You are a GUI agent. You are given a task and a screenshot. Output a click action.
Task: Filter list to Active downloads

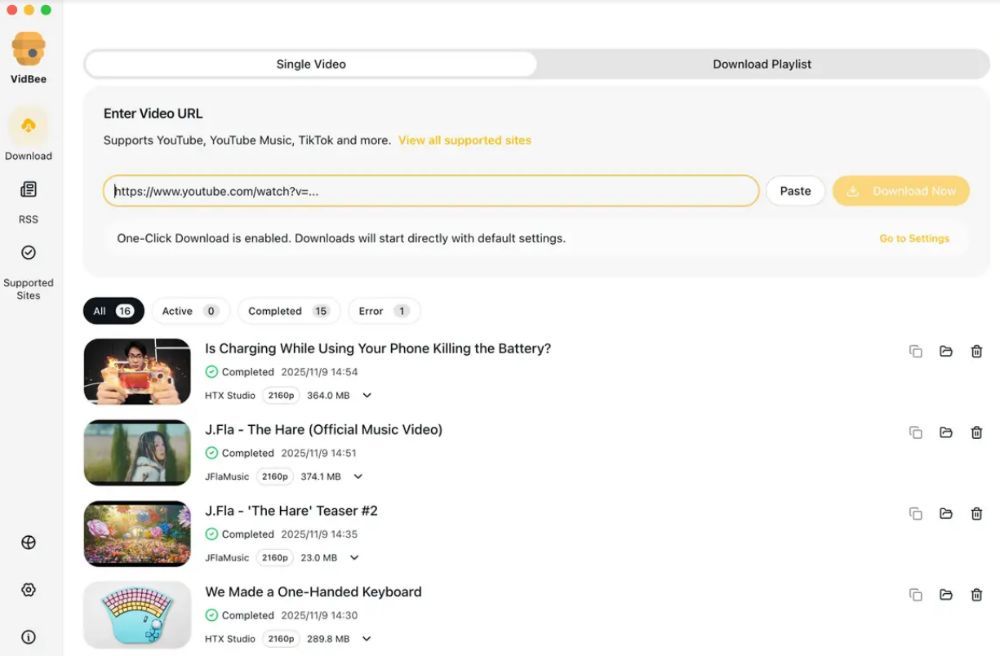(190, 311)
